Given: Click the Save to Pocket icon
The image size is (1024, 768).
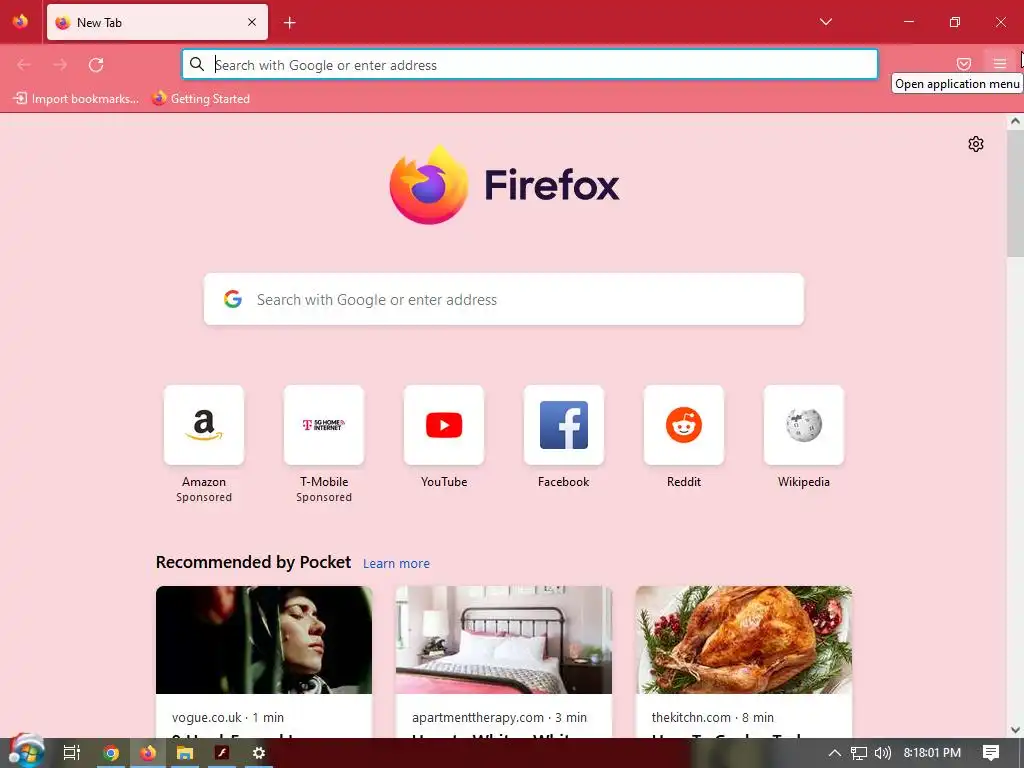Looking at the screenshot, I should coord(964,64).
